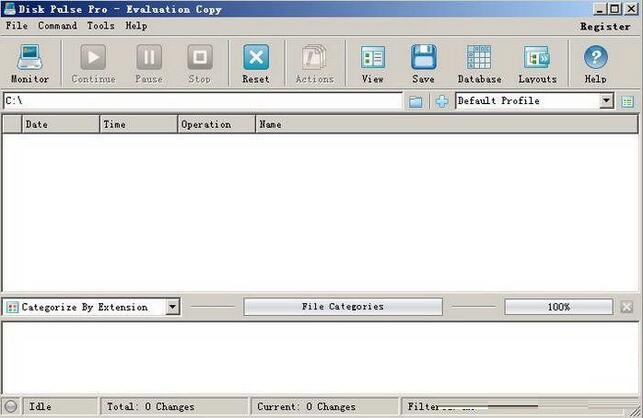Image resolution: width=643 pixels, height=418 pixels.
Task: Click the Continue toolbar button
Action: coord(93,63)
